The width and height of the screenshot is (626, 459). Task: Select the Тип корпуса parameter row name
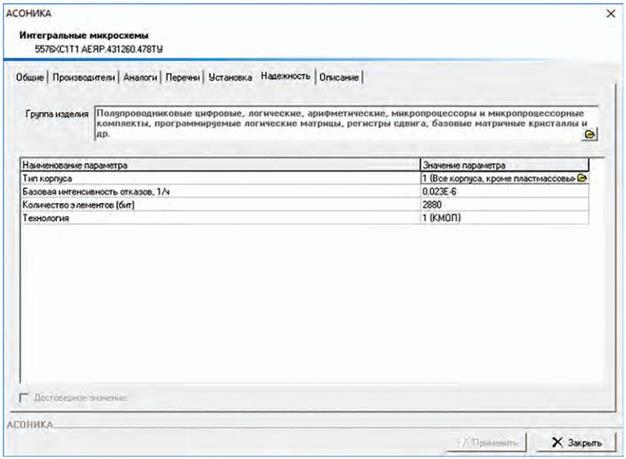[x=218, y=177]
